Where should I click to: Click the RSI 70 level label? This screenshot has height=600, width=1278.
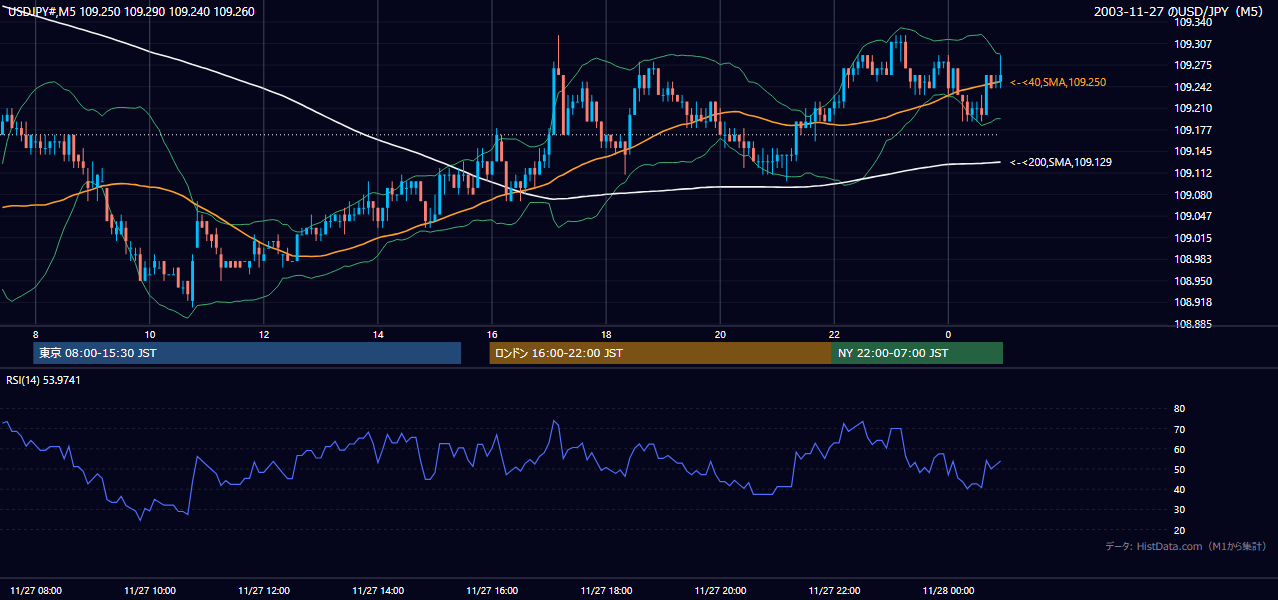coord(1179,429)
